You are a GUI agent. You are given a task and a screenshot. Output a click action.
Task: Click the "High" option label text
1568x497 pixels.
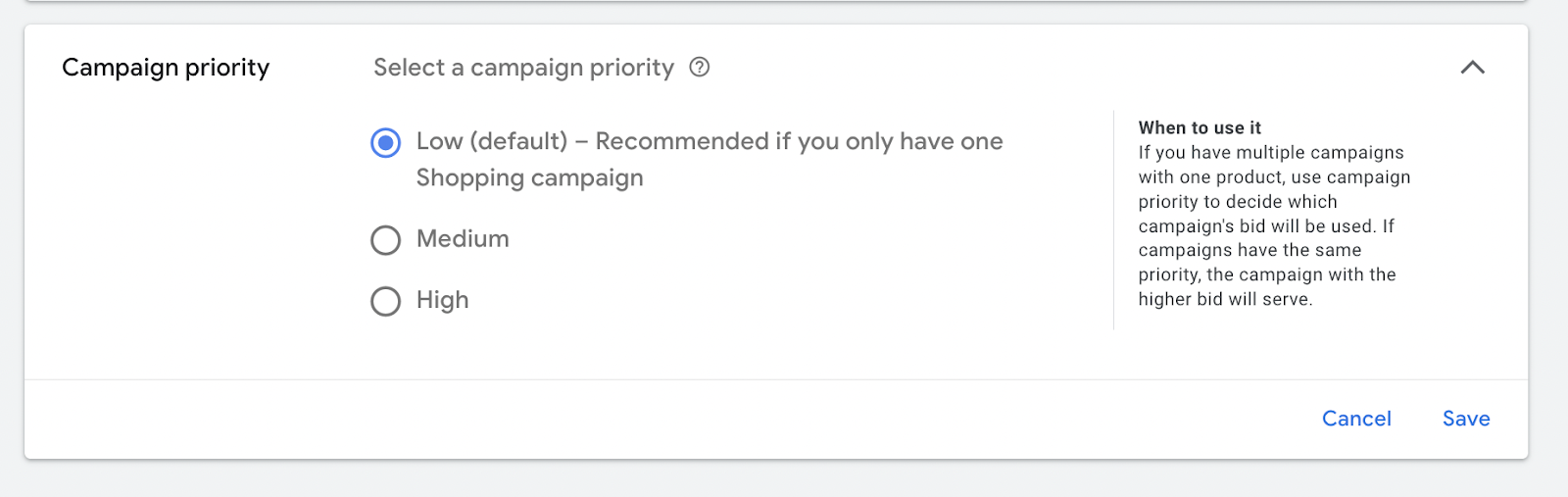click(x=442, y=300)
